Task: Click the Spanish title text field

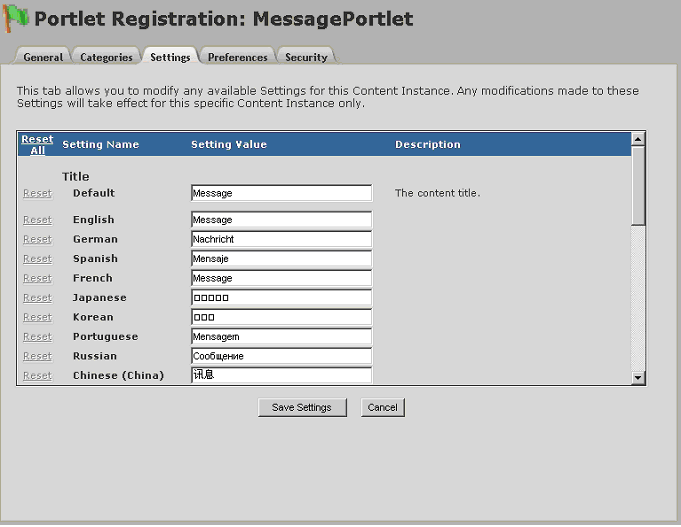Action: tap(281, 259)
